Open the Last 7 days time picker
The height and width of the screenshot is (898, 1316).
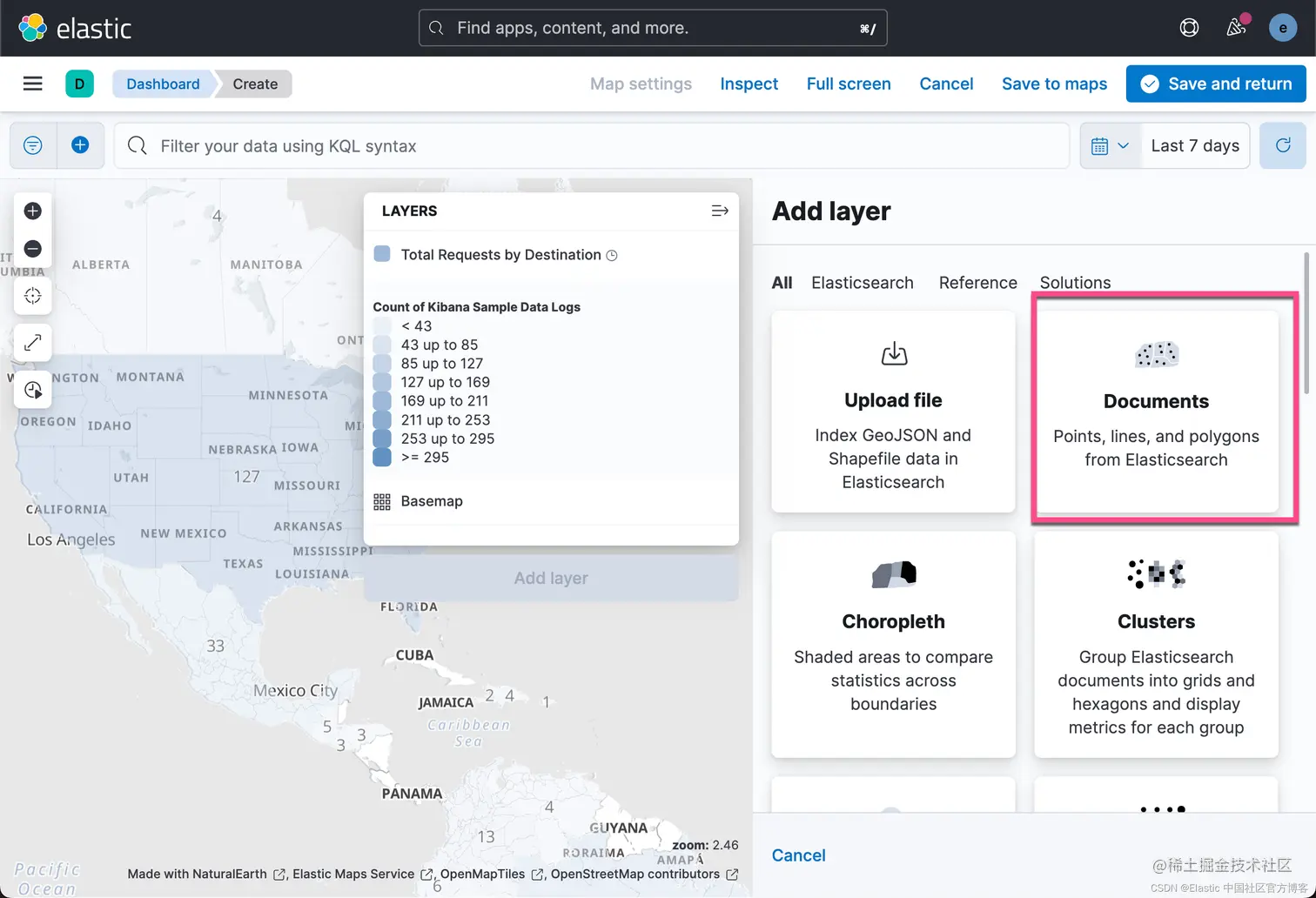pyautogui.click(x=1195, y=145)
